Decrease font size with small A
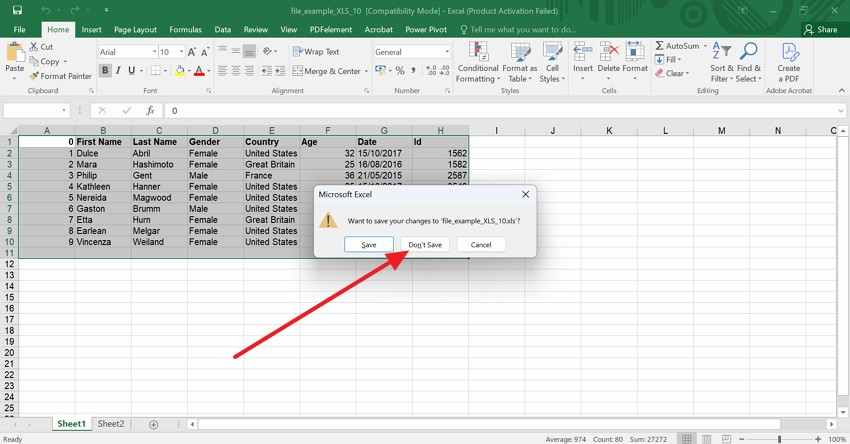The height and width of the screenshot is (444, 850). click(205, 52)
